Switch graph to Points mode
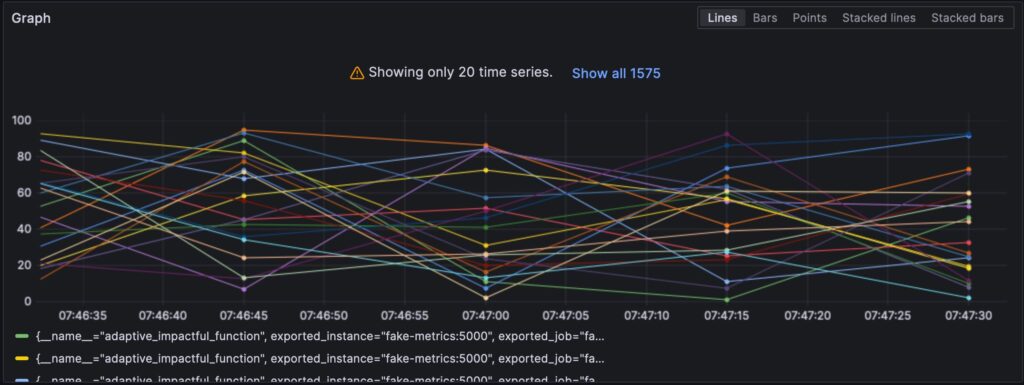 click(x=809, y=18)
